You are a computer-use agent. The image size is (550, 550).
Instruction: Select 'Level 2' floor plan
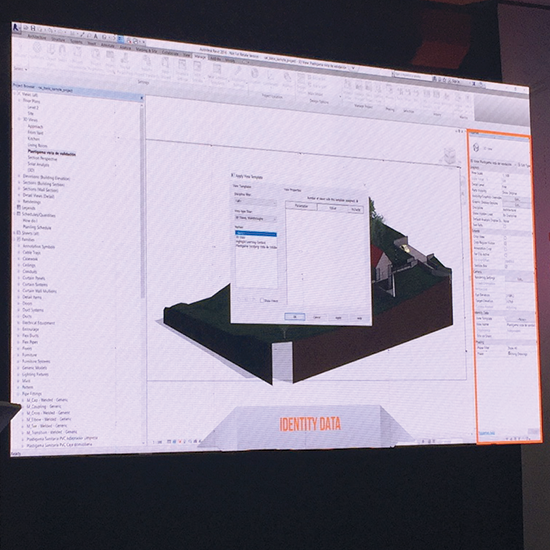33,108
